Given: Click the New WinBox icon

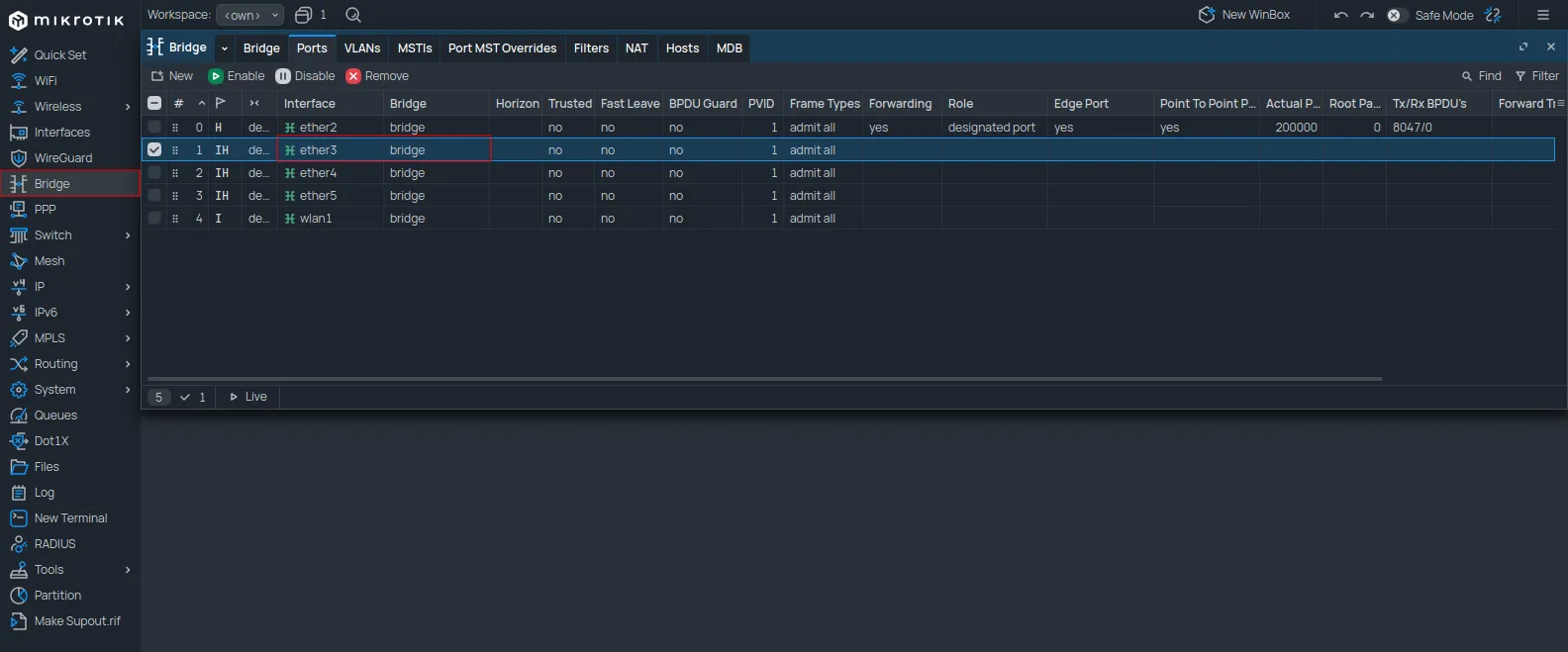Looking at the screenshot, I should pos(1207,15).
